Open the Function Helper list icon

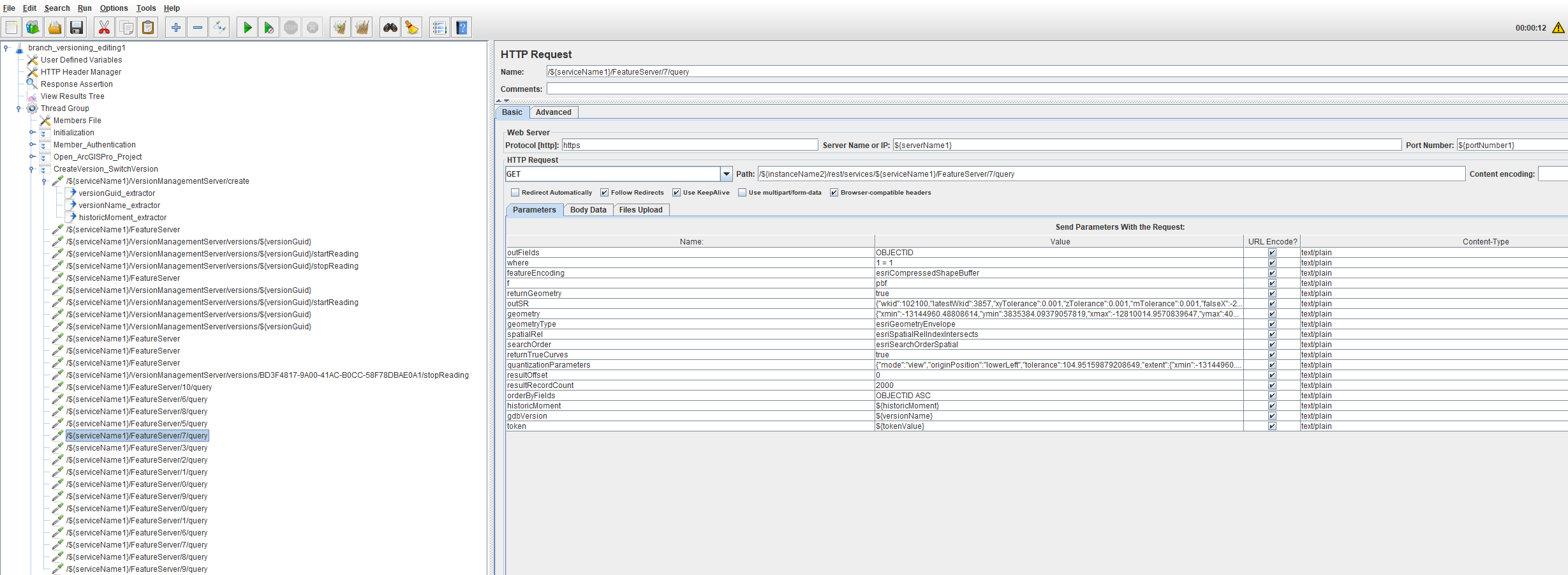click(x=440, y=27)
